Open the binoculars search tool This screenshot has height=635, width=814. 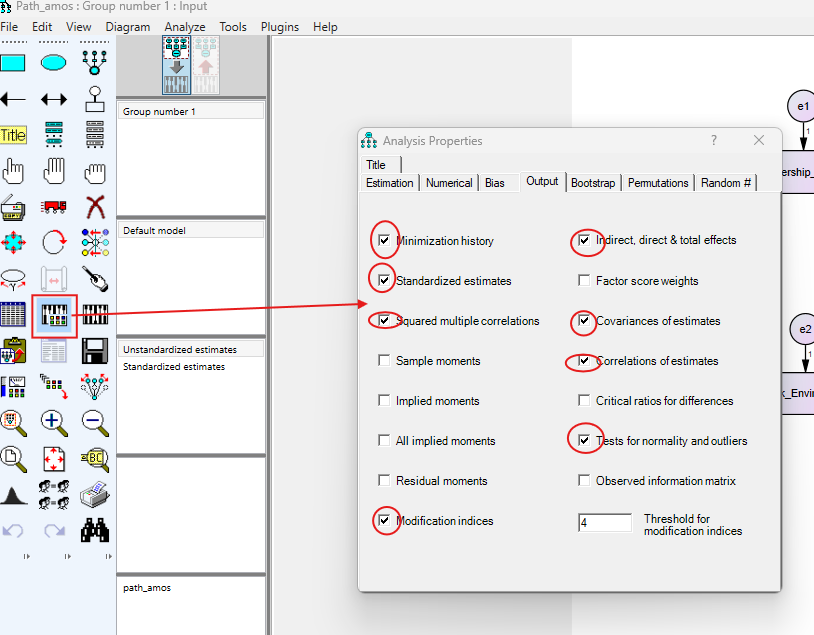click(x=95, y=529)
